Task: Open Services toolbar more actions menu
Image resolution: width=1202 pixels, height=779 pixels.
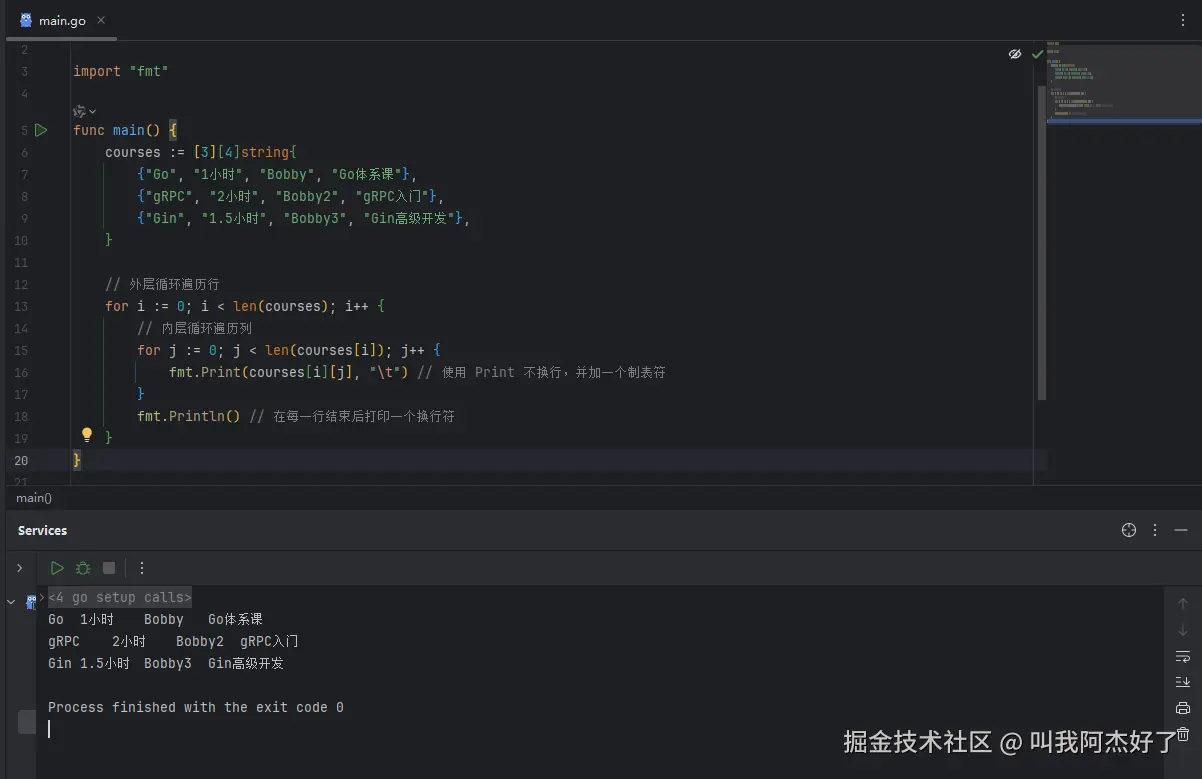Action: click(x=141, y=568)
